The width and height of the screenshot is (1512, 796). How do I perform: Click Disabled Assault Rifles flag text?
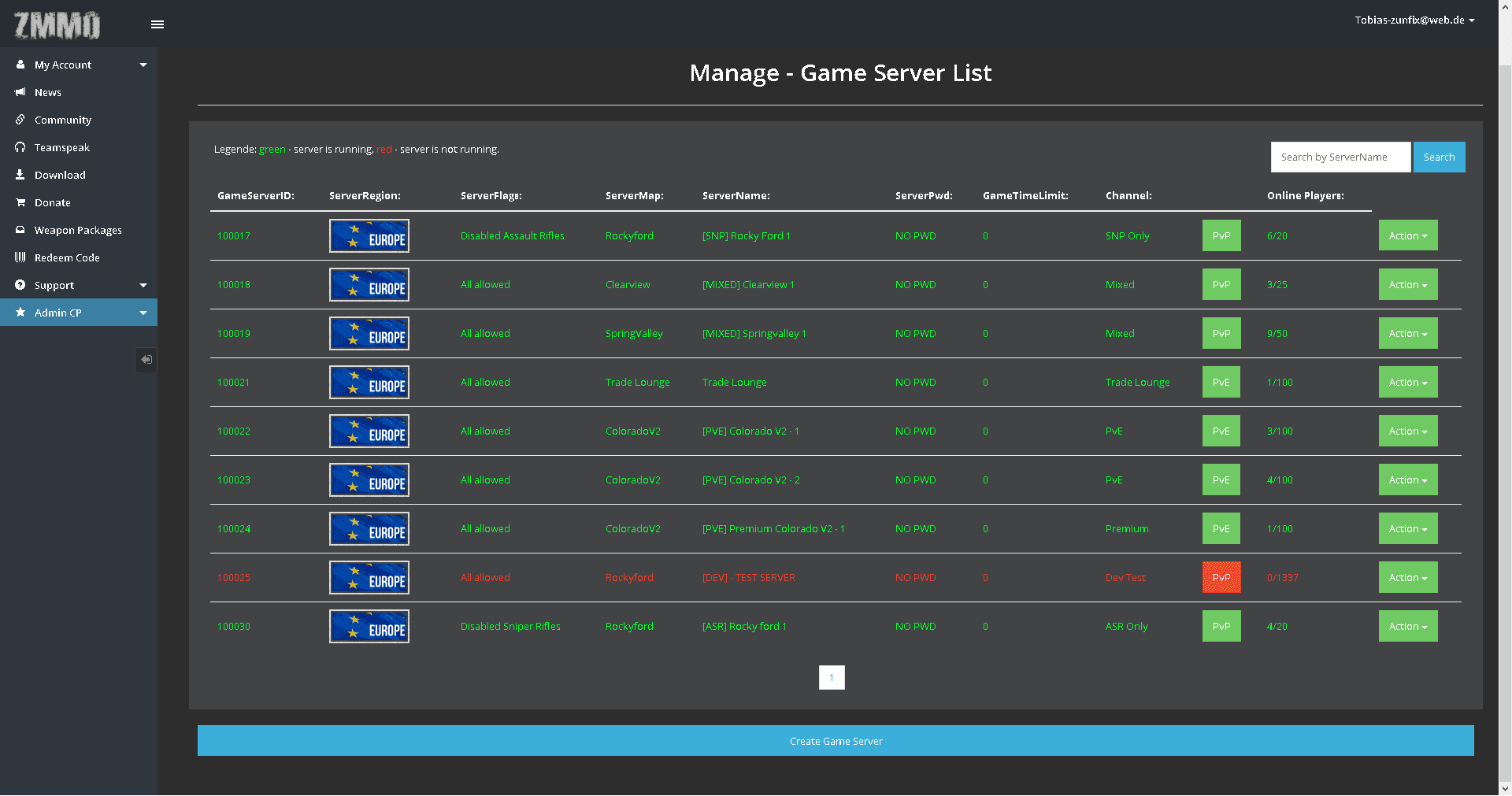tap(513, 235)
